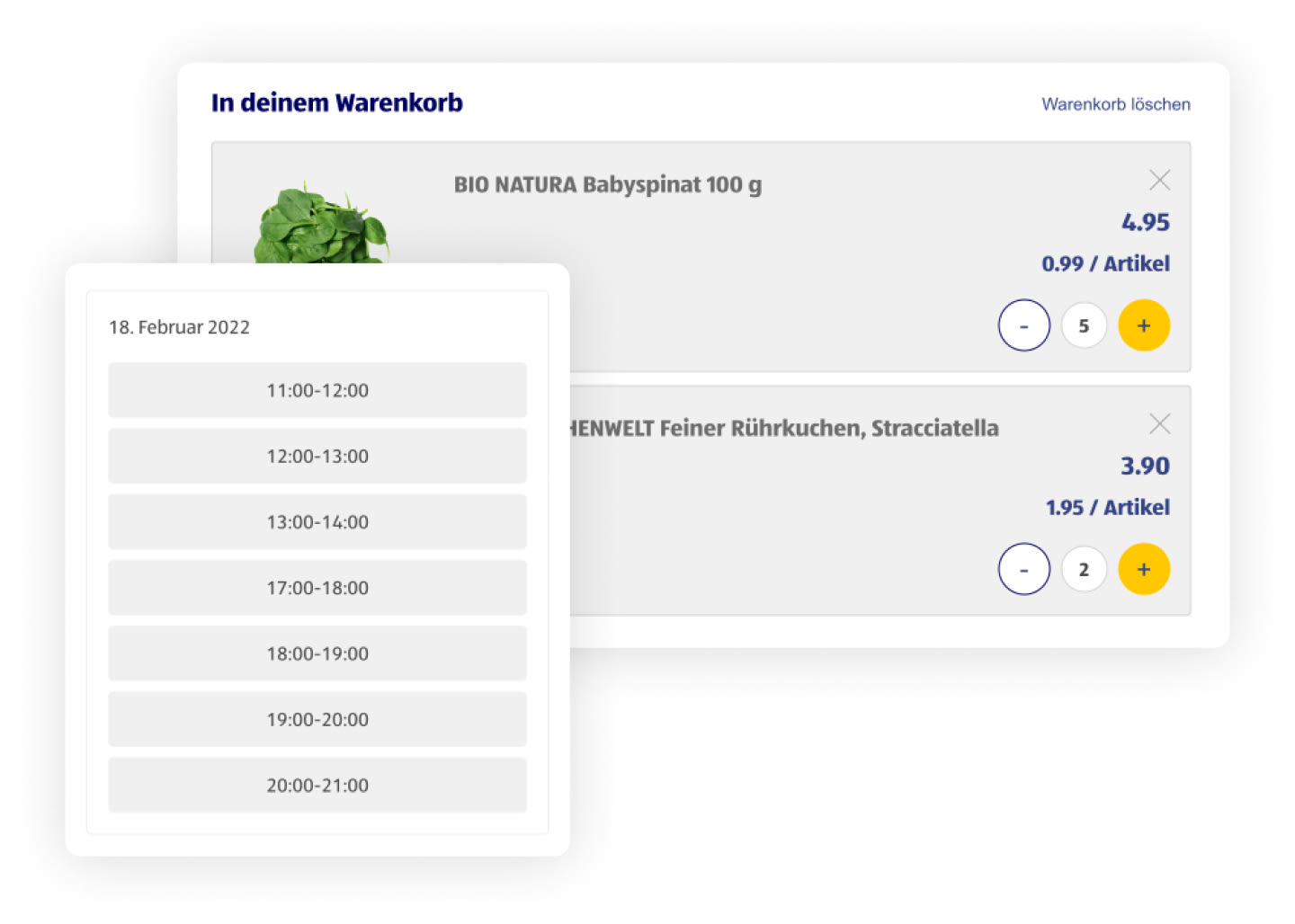Screen dimensions: 1295x924
Task: Click the yellow plus icon for the spinach item
Action: [1143, 324]
